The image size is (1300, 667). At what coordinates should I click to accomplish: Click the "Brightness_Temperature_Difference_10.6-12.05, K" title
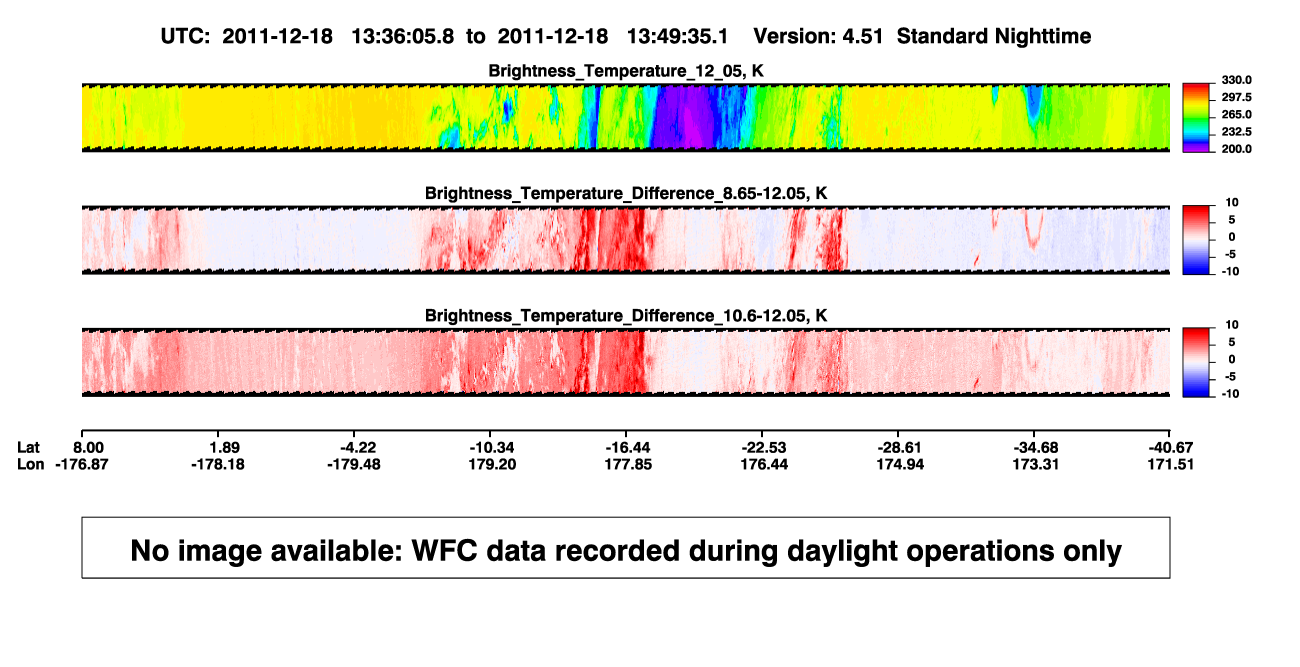pos(626,315)
